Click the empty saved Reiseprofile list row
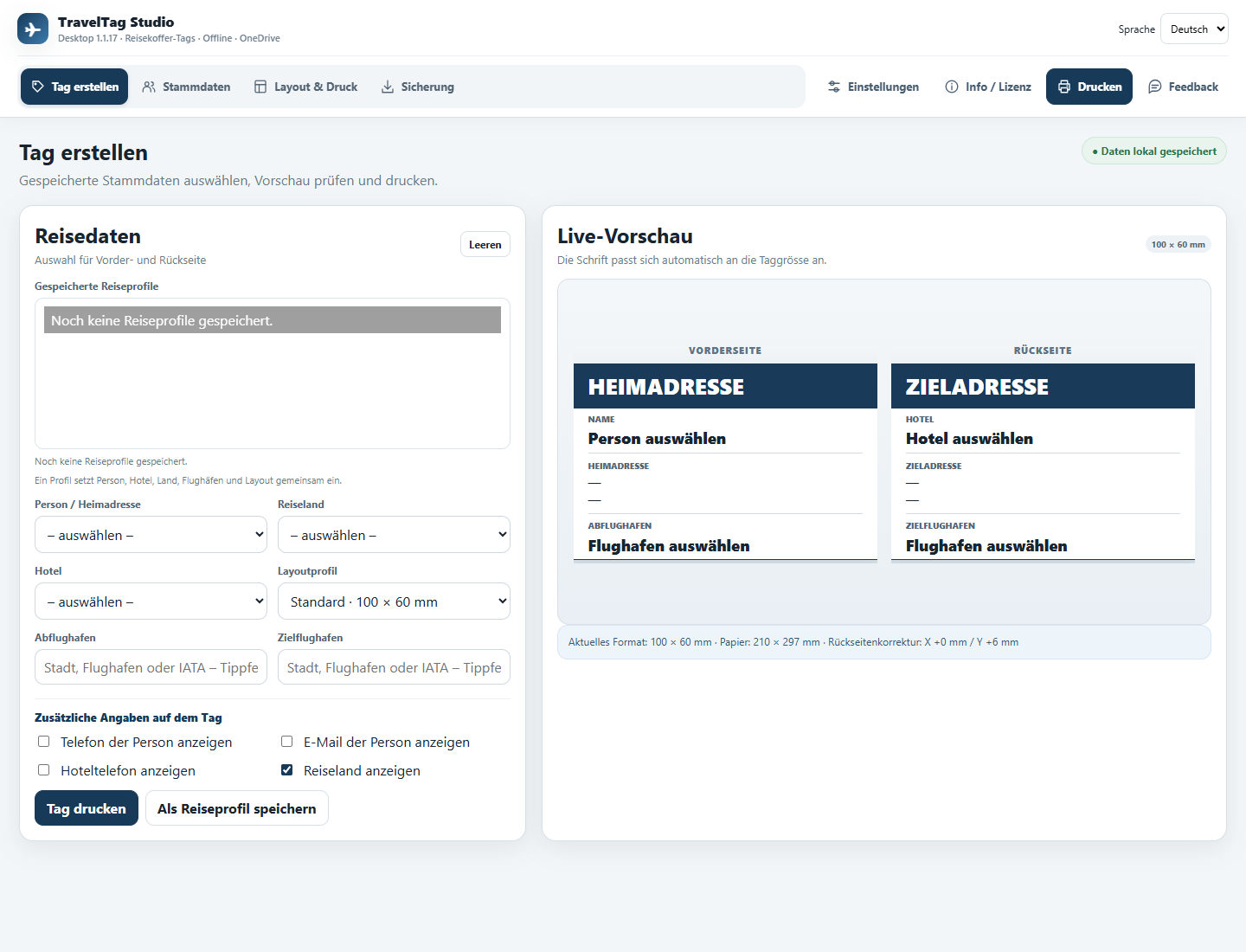Image resolution: width=1246 pixels, height=952 pixels. coord(273,320)
